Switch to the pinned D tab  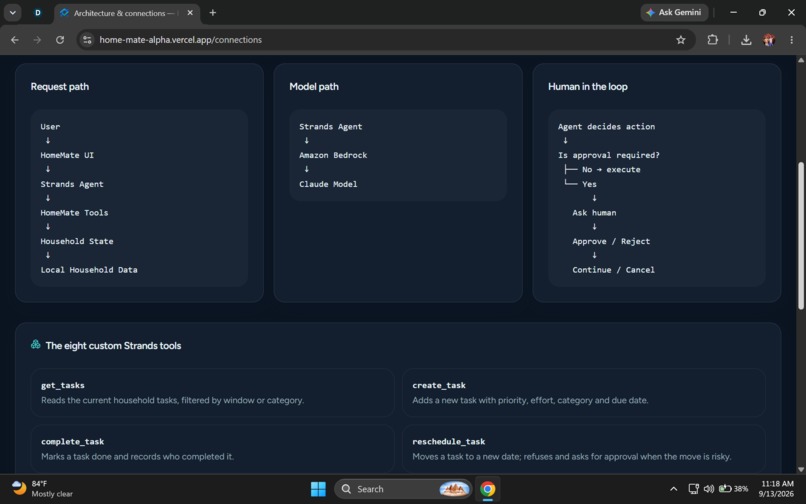(38, 13)
